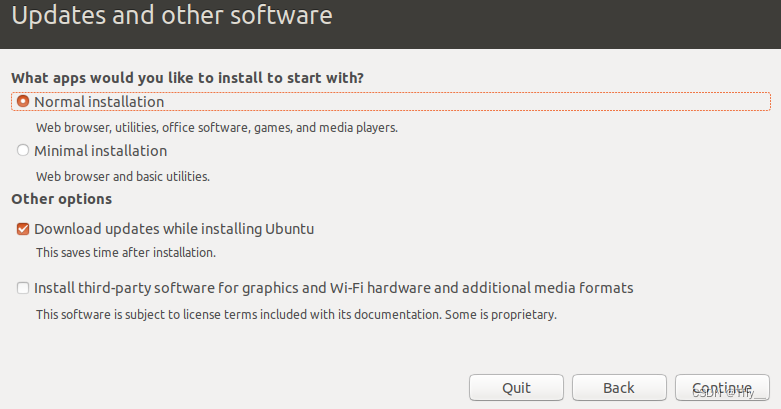Click the Quit button
The image size is (781, 409).
click(x=517, y=388)
